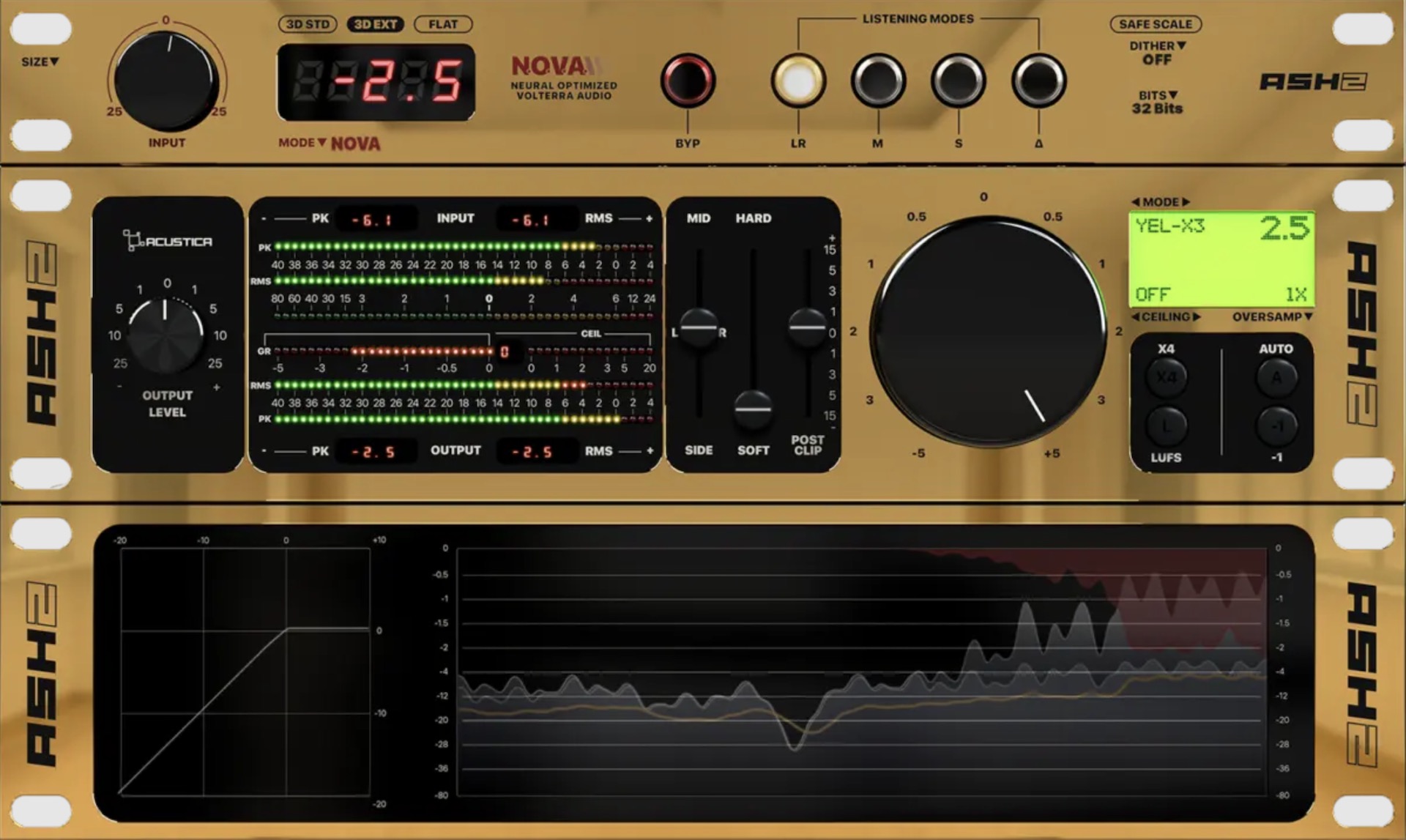The image size is (1406, 840).
Task: Click the left arrow beside CEILING
Action: point(1136,317)
